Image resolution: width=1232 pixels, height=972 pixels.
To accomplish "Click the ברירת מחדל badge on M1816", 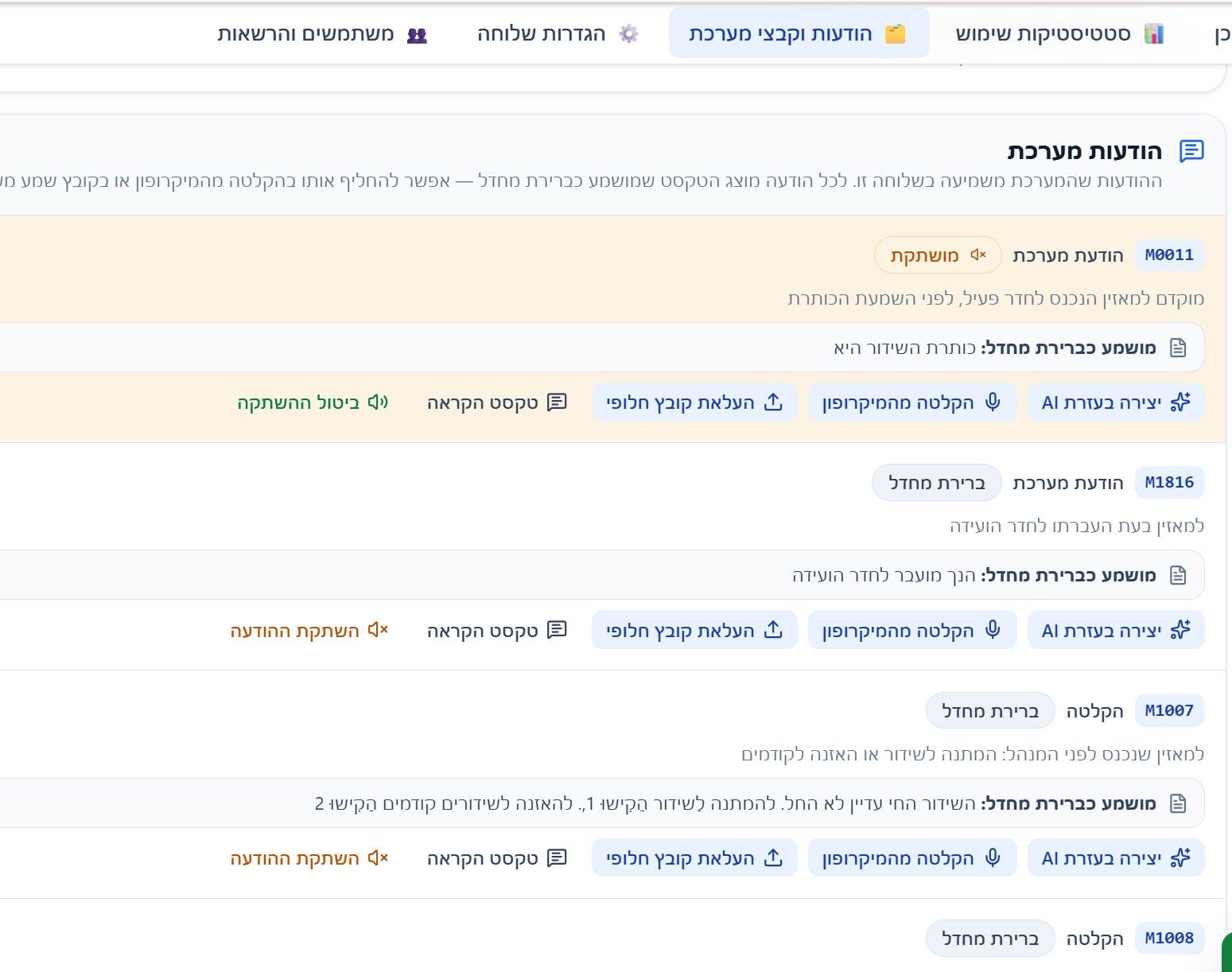I will click(937, 483).
